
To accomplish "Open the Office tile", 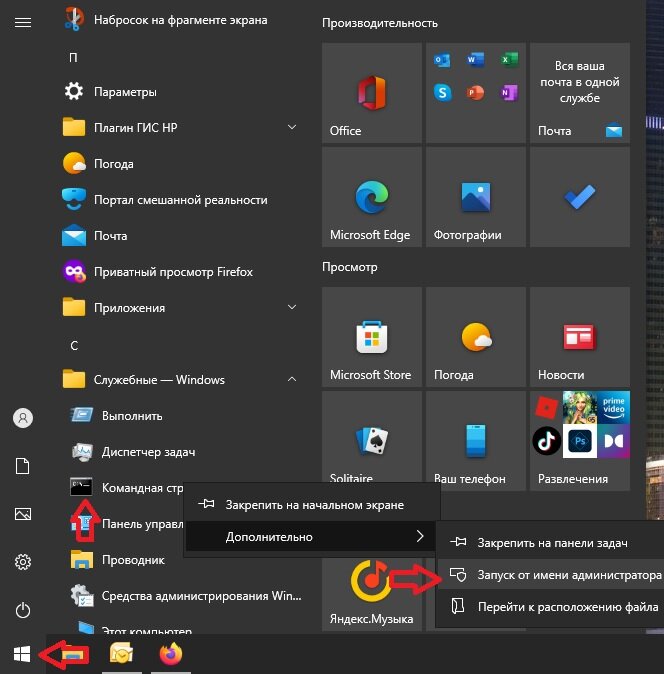I will coord(372,92).
